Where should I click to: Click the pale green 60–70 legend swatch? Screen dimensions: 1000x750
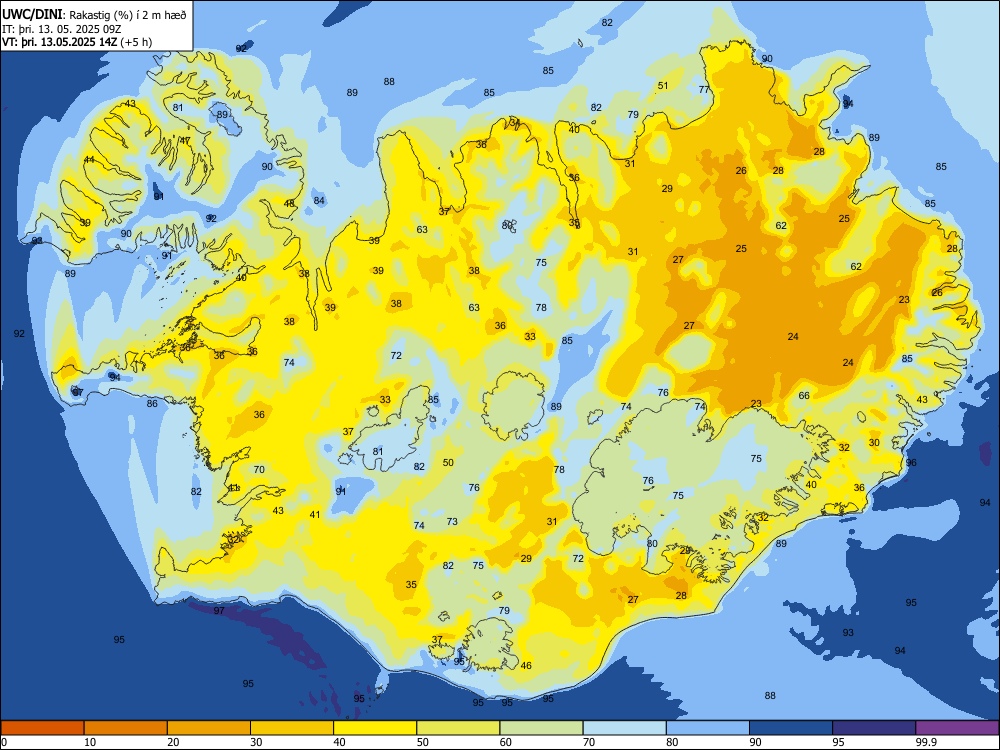[x=541, y=728]
